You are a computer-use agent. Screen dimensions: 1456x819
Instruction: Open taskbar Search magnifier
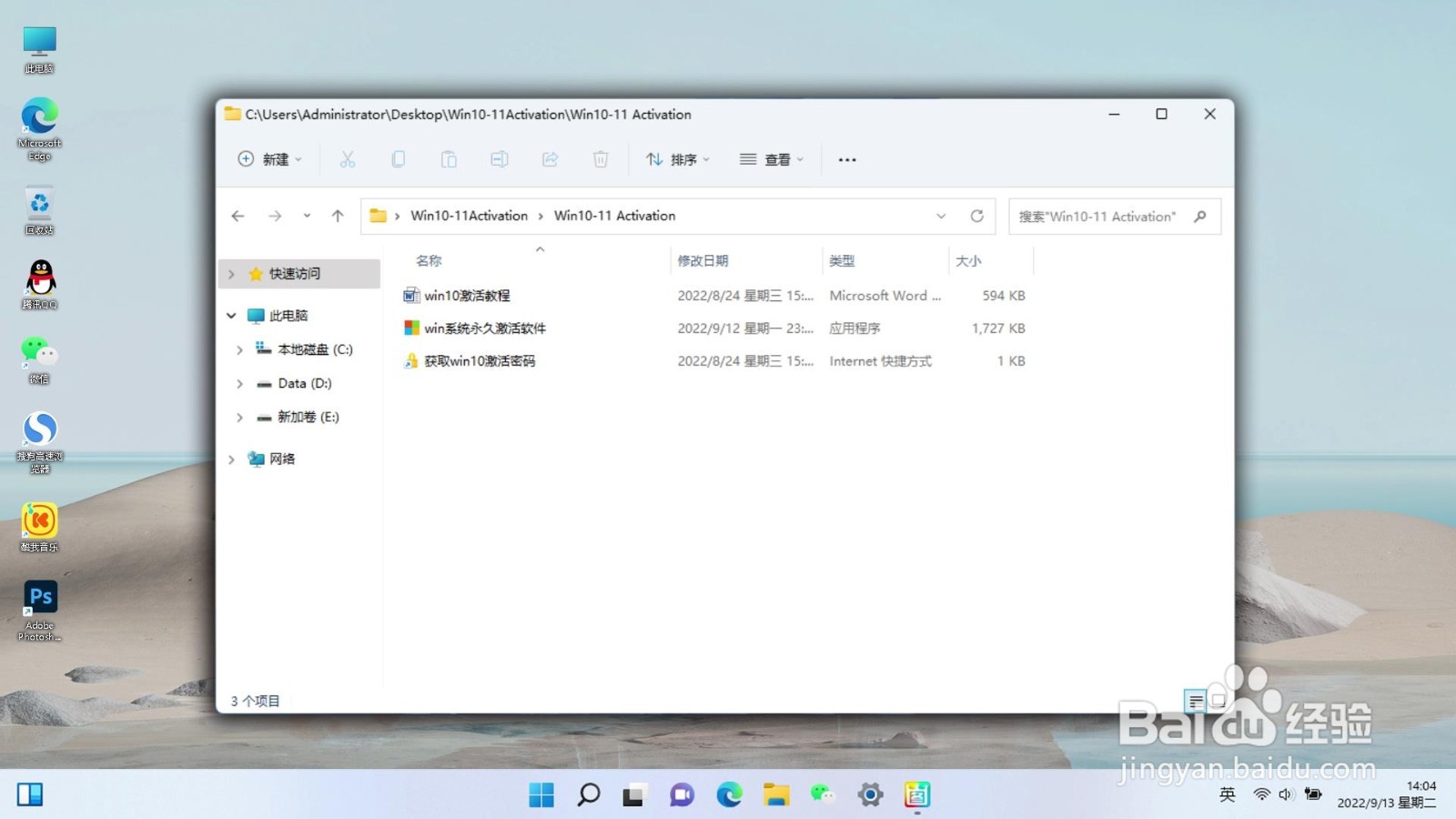point(589,794)
